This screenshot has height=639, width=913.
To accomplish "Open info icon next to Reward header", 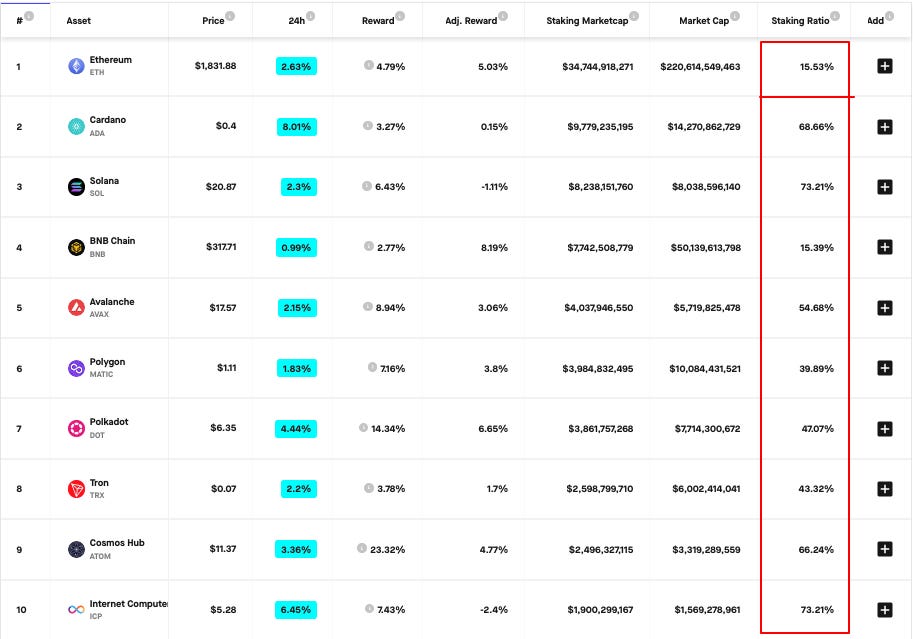I will pyautogui.click(x=399, y=16).
